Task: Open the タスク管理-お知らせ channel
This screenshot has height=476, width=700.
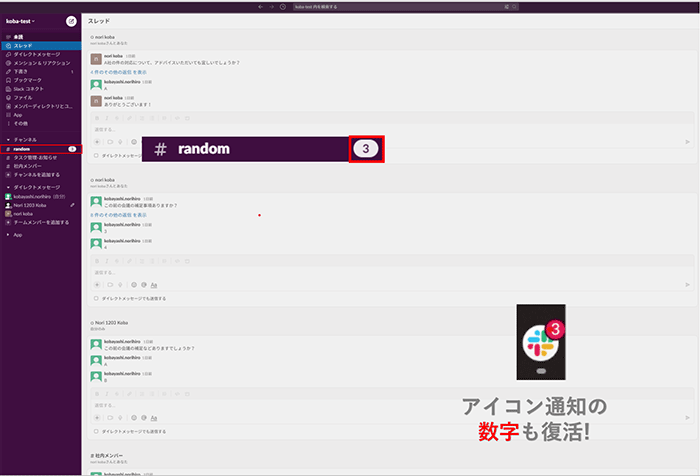Action: point(41,158)
